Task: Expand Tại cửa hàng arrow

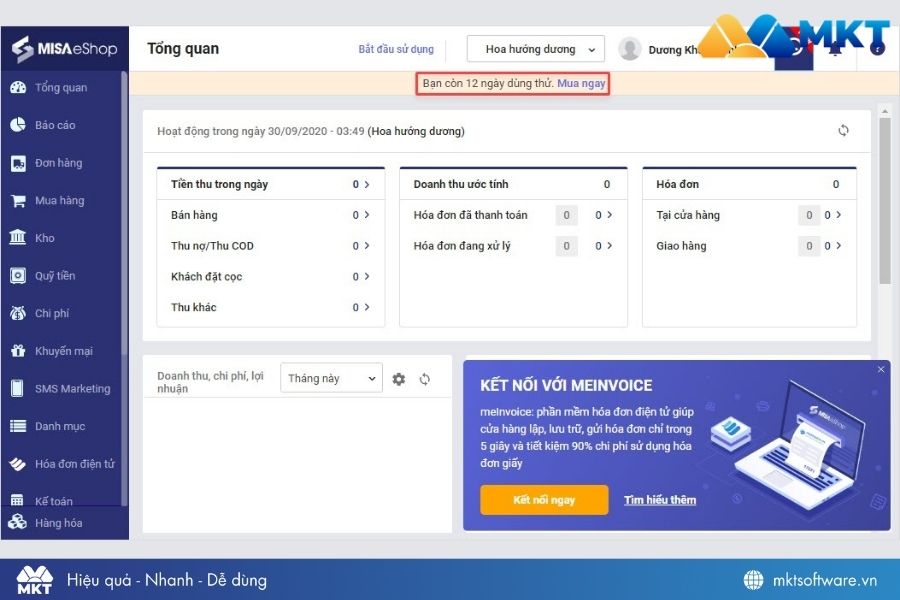Action: tap(839, 215)
